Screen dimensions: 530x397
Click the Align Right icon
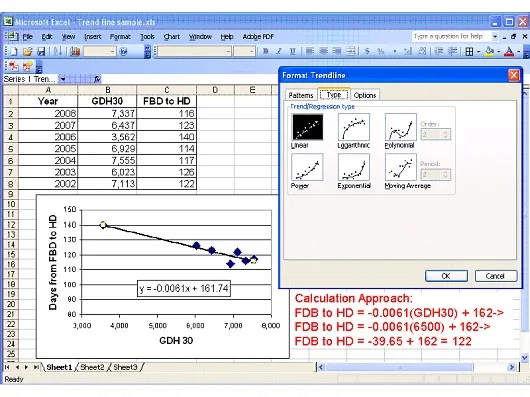point(337,51)
